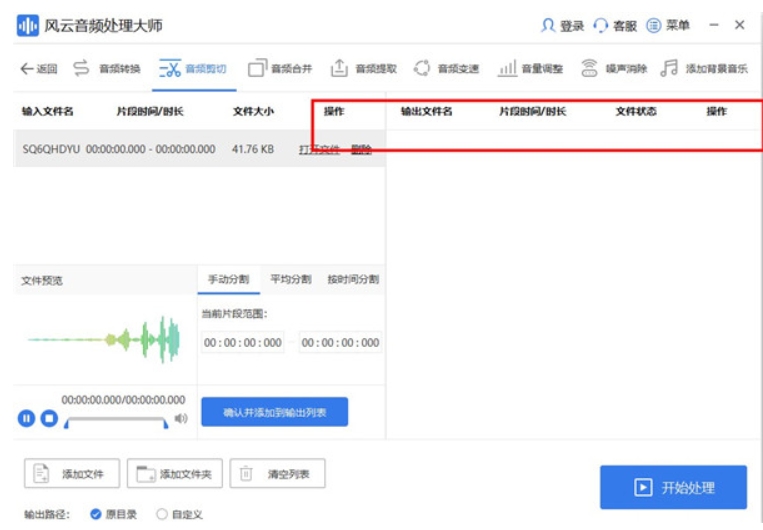Open 添加背景音乐 add background music
Image resolution: width=763 pixels, height=530 pixels.
[x=704, y=69]
